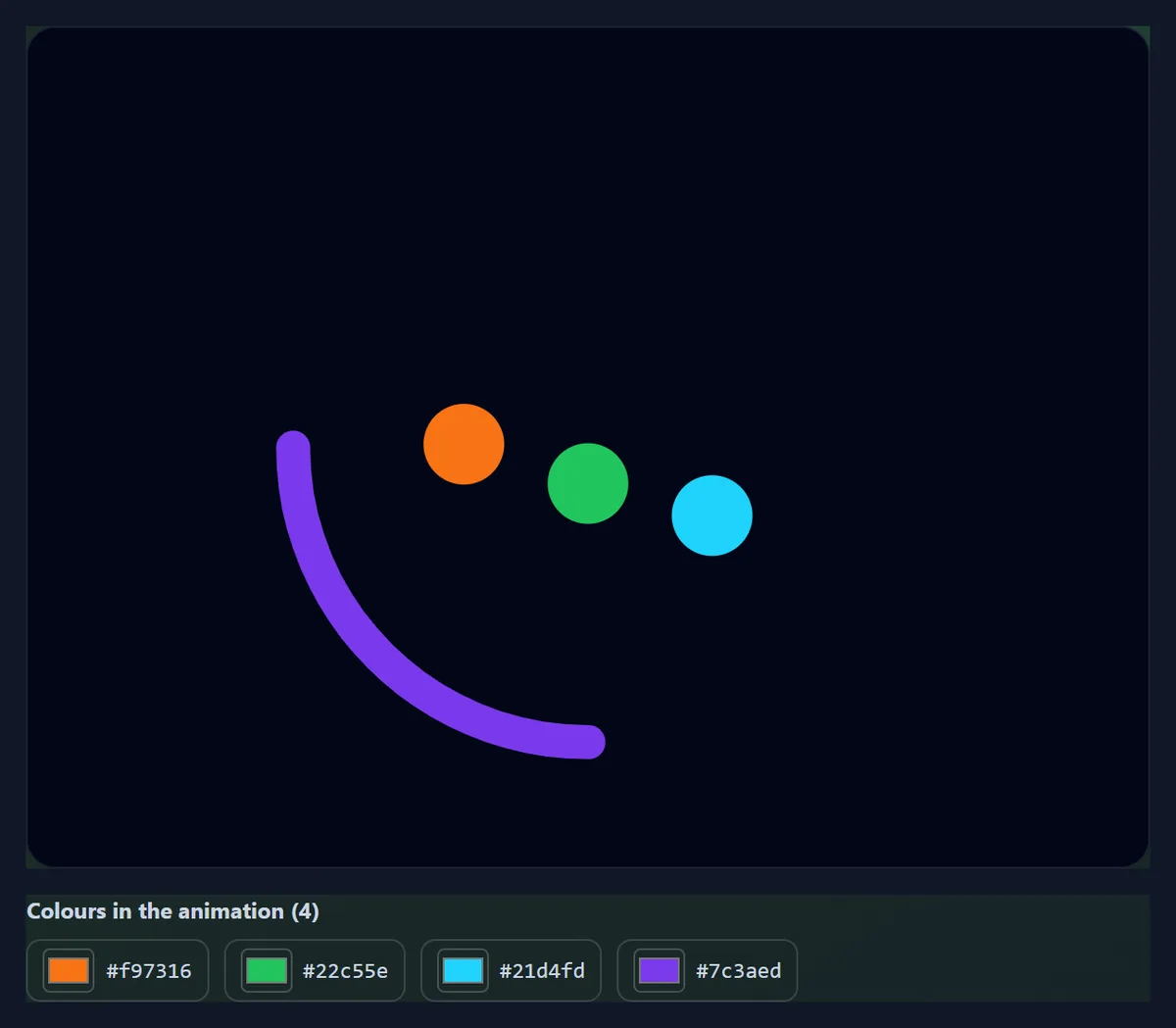The height and width of the screenshot is (1028, 1176).
Task: Click the #22c55e hex label
Action: click(345, 971)
